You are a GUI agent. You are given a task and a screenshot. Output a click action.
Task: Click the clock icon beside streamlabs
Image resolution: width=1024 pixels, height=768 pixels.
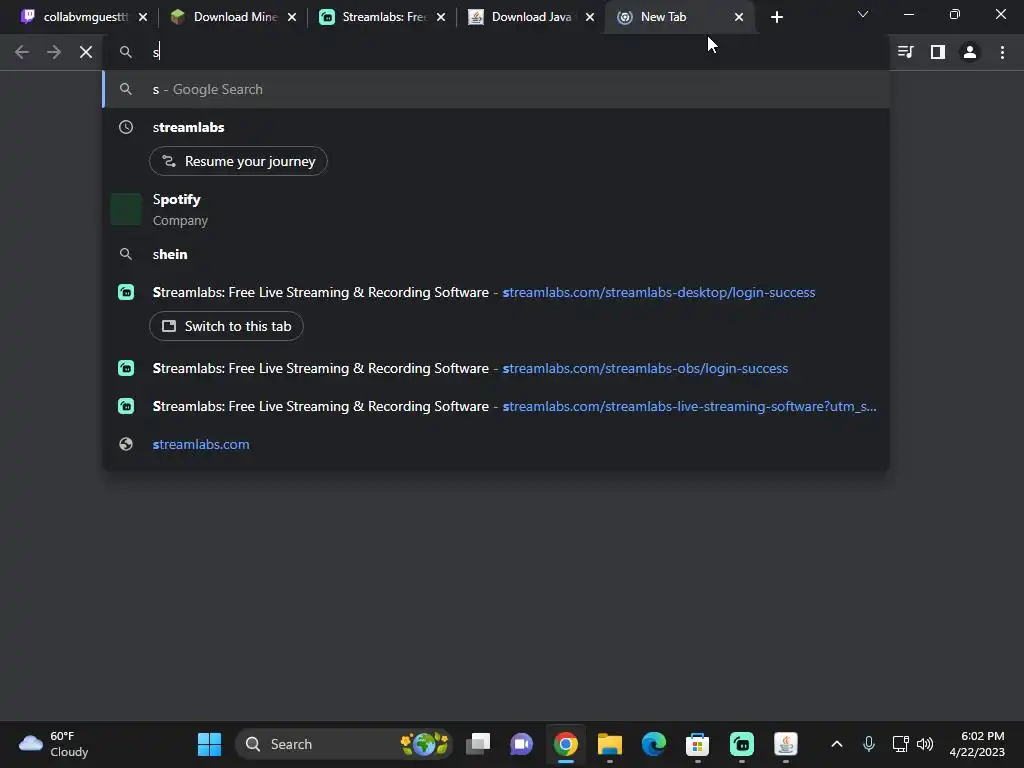[126, 127]
